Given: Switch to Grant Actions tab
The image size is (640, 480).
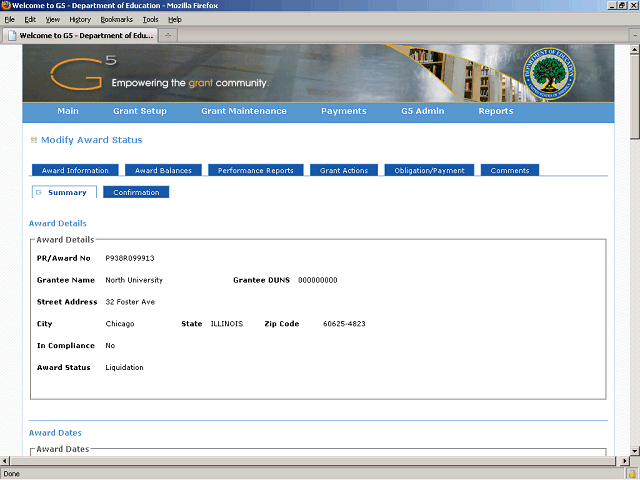Looking at the screenshot, I should [344, 170].
